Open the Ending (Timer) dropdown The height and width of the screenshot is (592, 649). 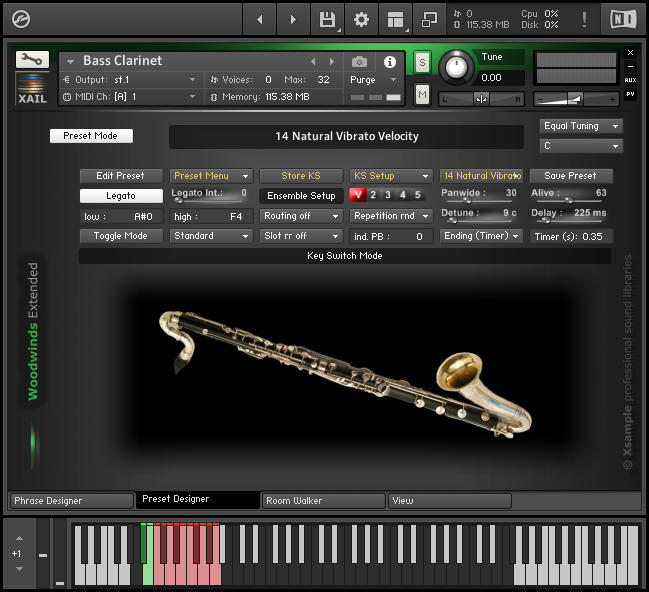coord(481,236)
